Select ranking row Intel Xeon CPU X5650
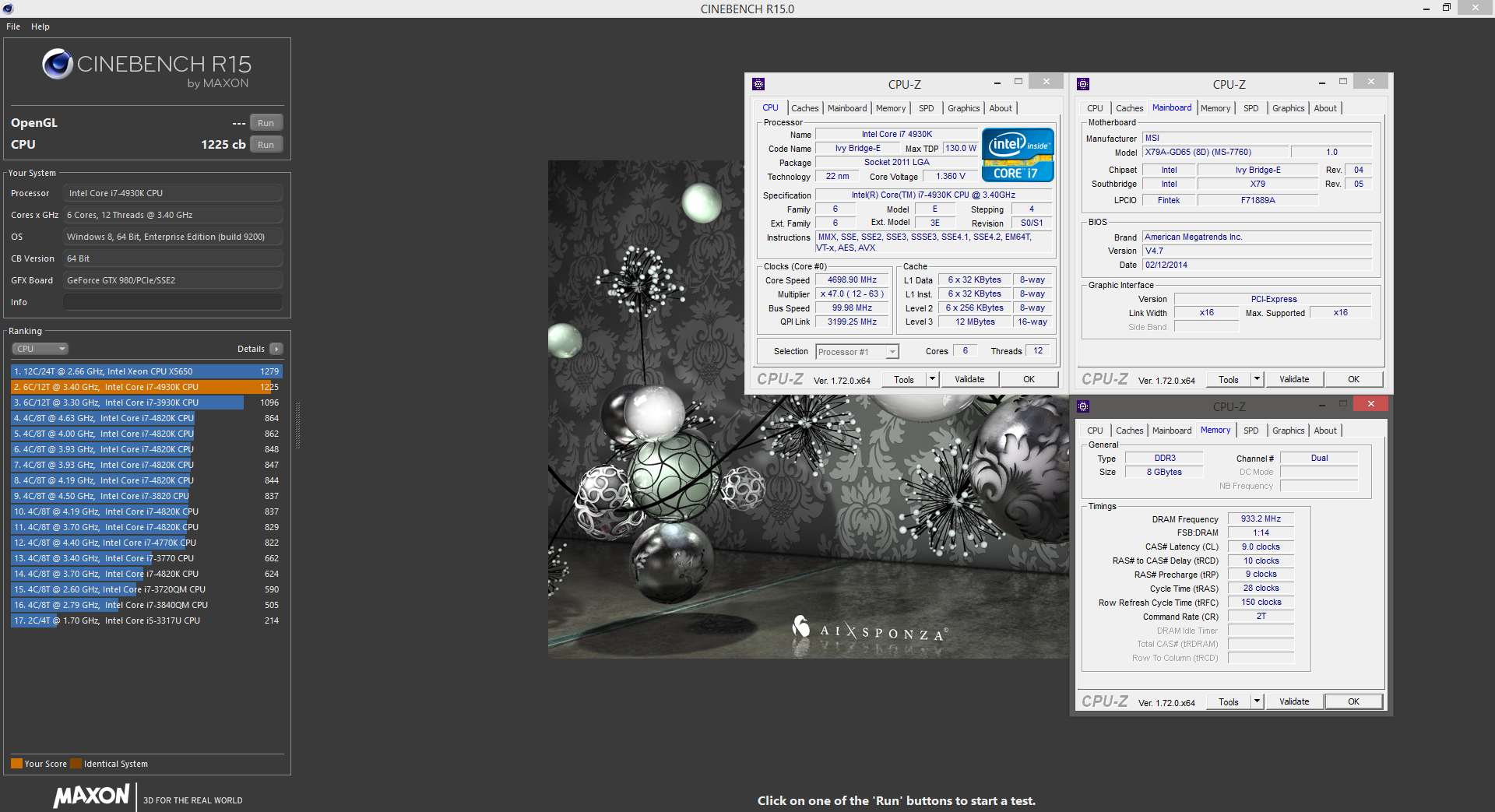Image resolution: width=1495 pixels, height=812 pixels. [x=146, y=371]
